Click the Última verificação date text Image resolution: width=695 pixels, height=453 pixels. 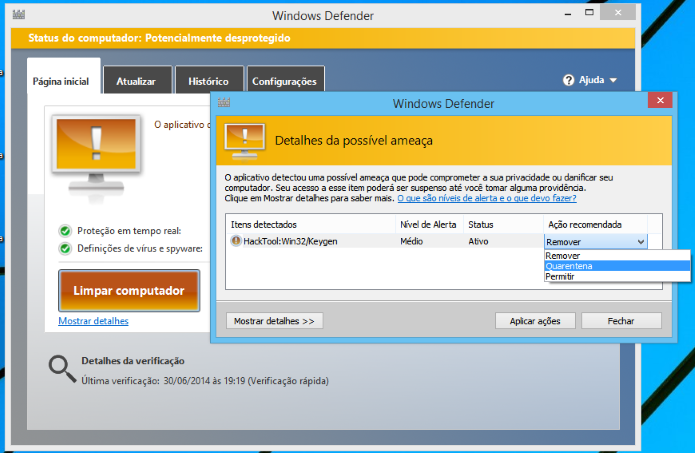pos(205,381)
